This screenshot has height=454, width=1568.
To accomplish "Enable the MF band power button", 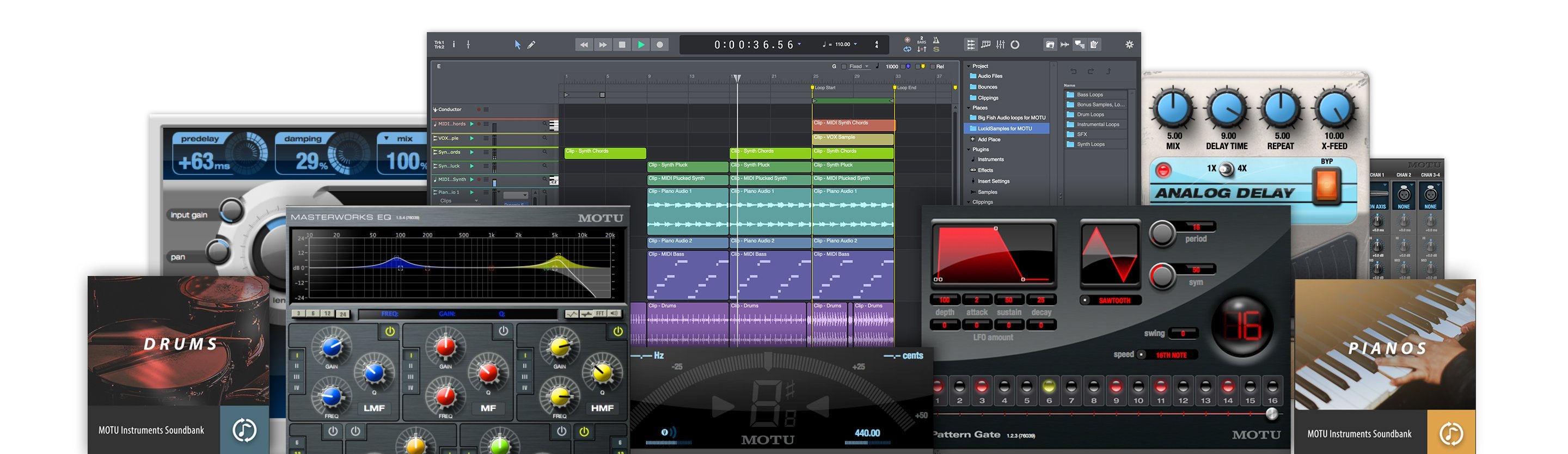I will click(504, 330).
